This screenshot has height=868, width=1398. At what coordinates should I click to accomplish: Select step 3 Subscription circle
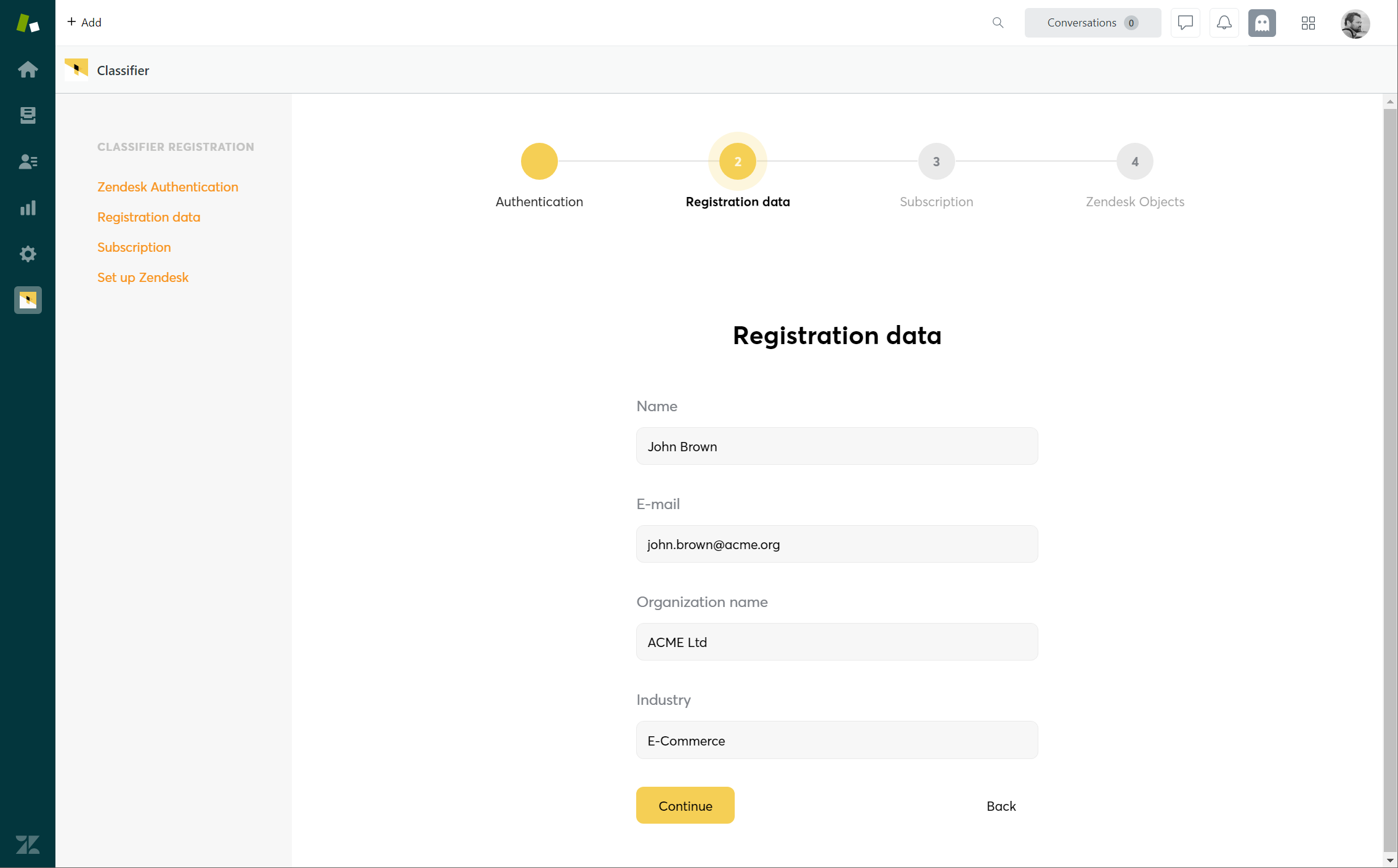(x=936, y=161)
